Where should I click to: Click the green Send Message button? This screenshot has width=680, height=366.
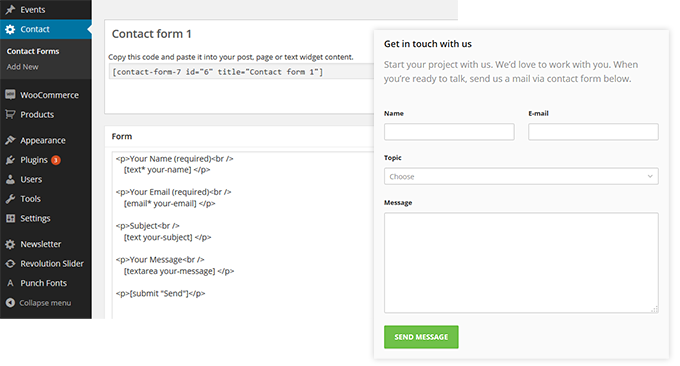(x=421, y=337)
